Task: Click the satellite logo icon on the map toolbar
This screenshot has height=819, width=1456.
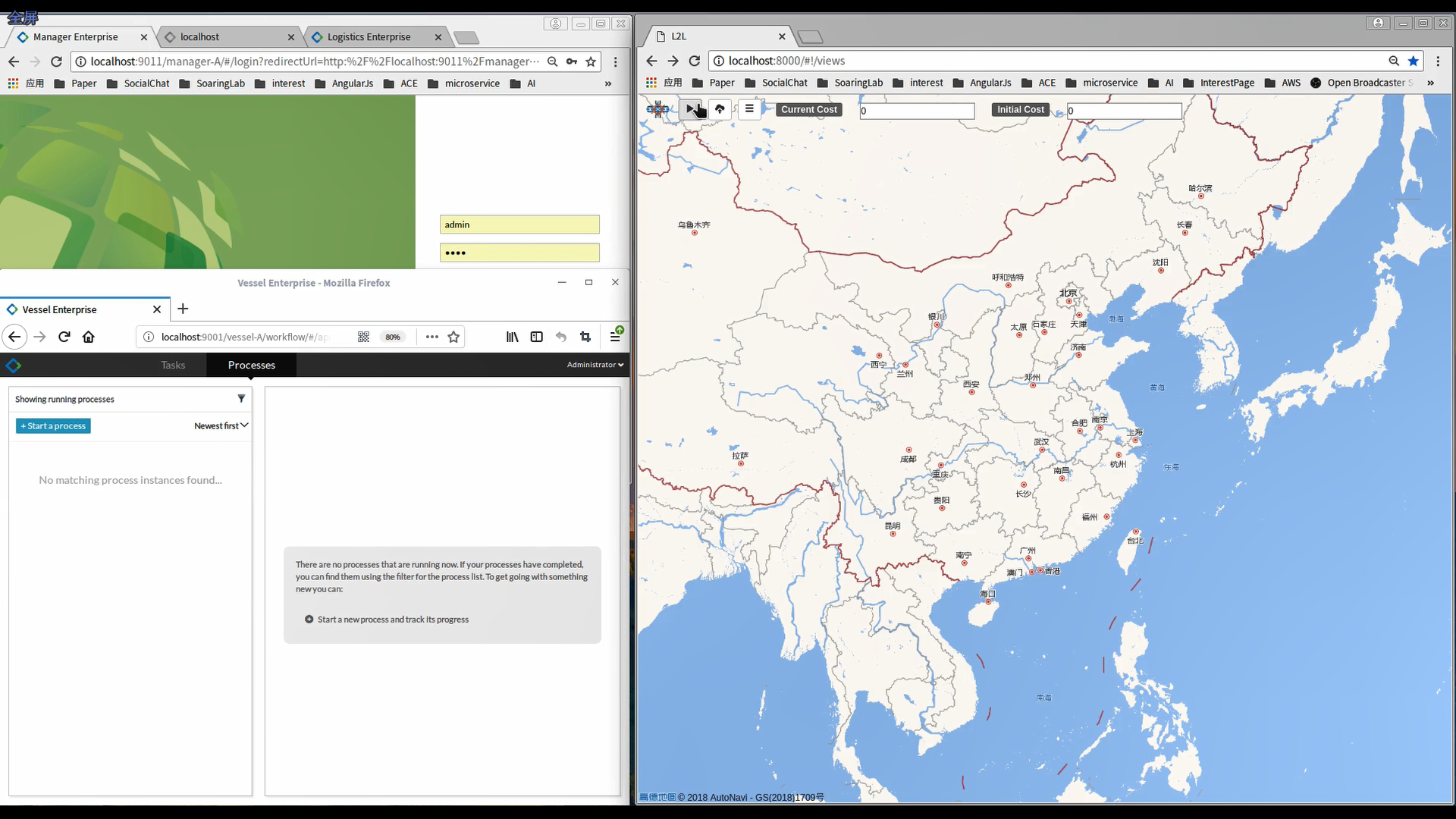Action: [x=657, y=109]
